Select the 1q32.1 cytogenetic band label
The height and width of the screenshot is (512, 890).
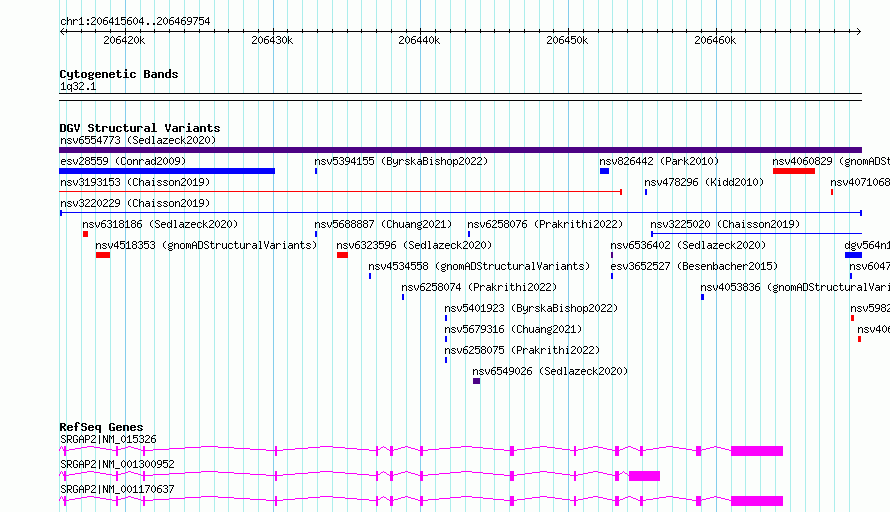pos(78,86)
